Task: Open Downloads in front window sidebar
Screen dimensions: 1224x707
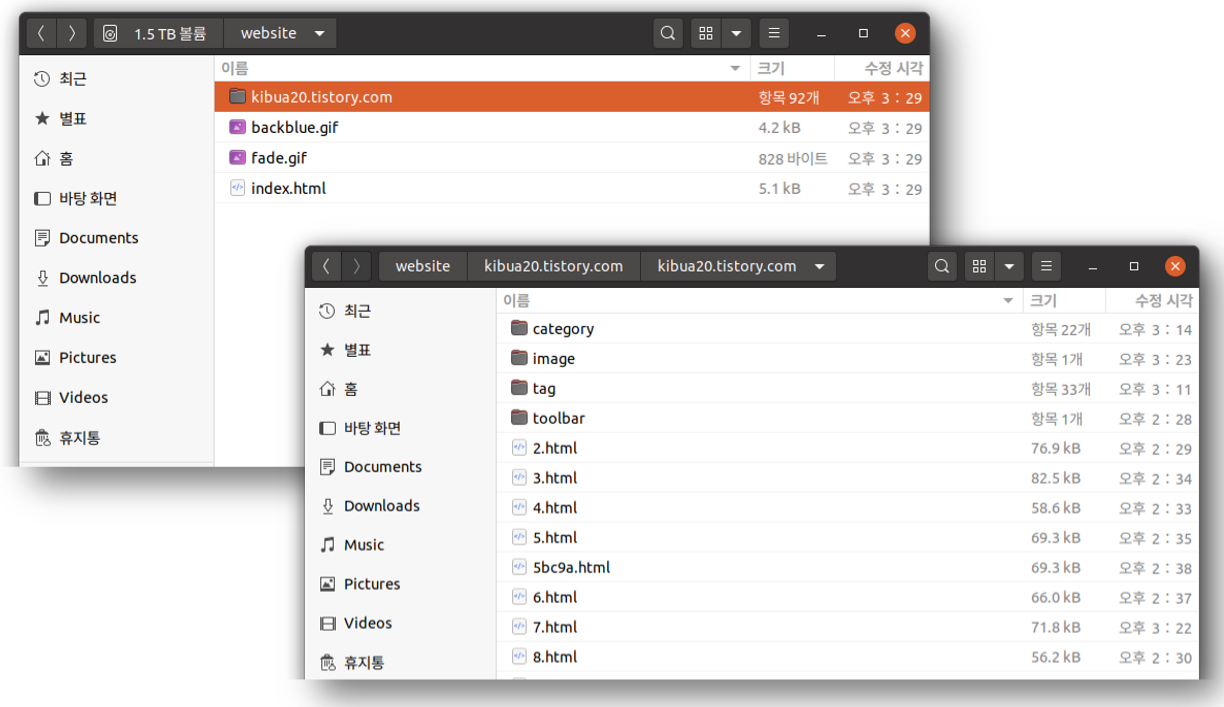Action: (x=401, y=506)
